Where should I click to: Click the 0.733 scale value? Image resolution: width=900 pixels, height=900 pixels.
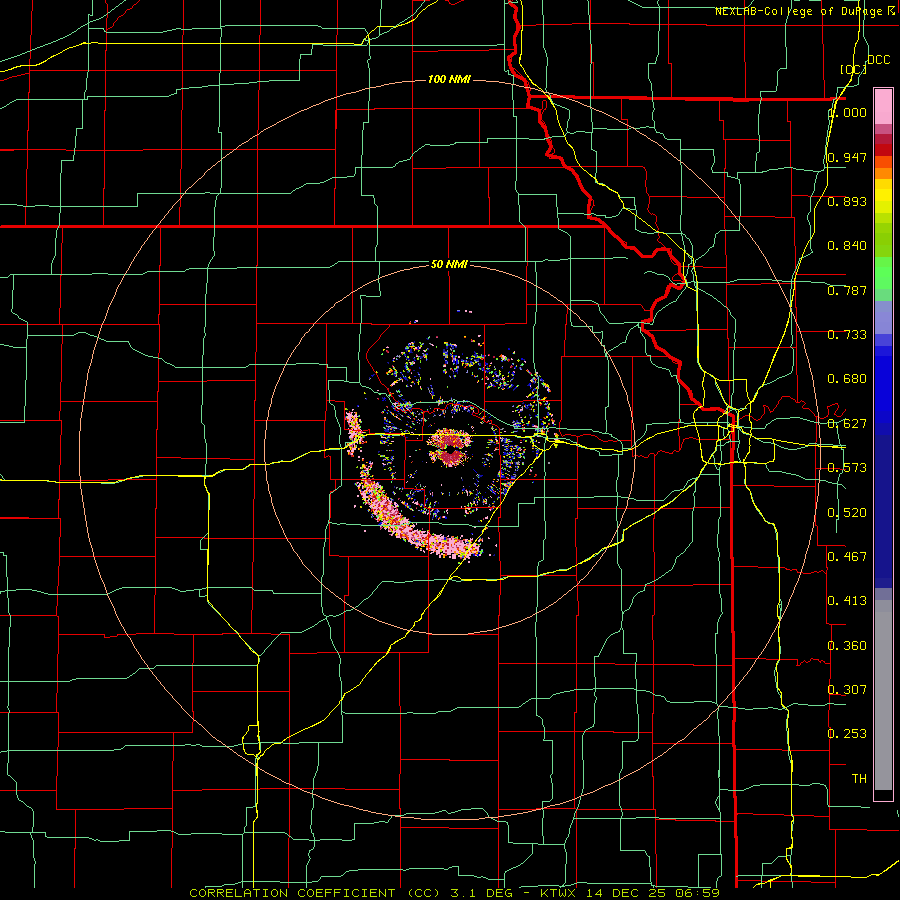(x=847, y=335)
